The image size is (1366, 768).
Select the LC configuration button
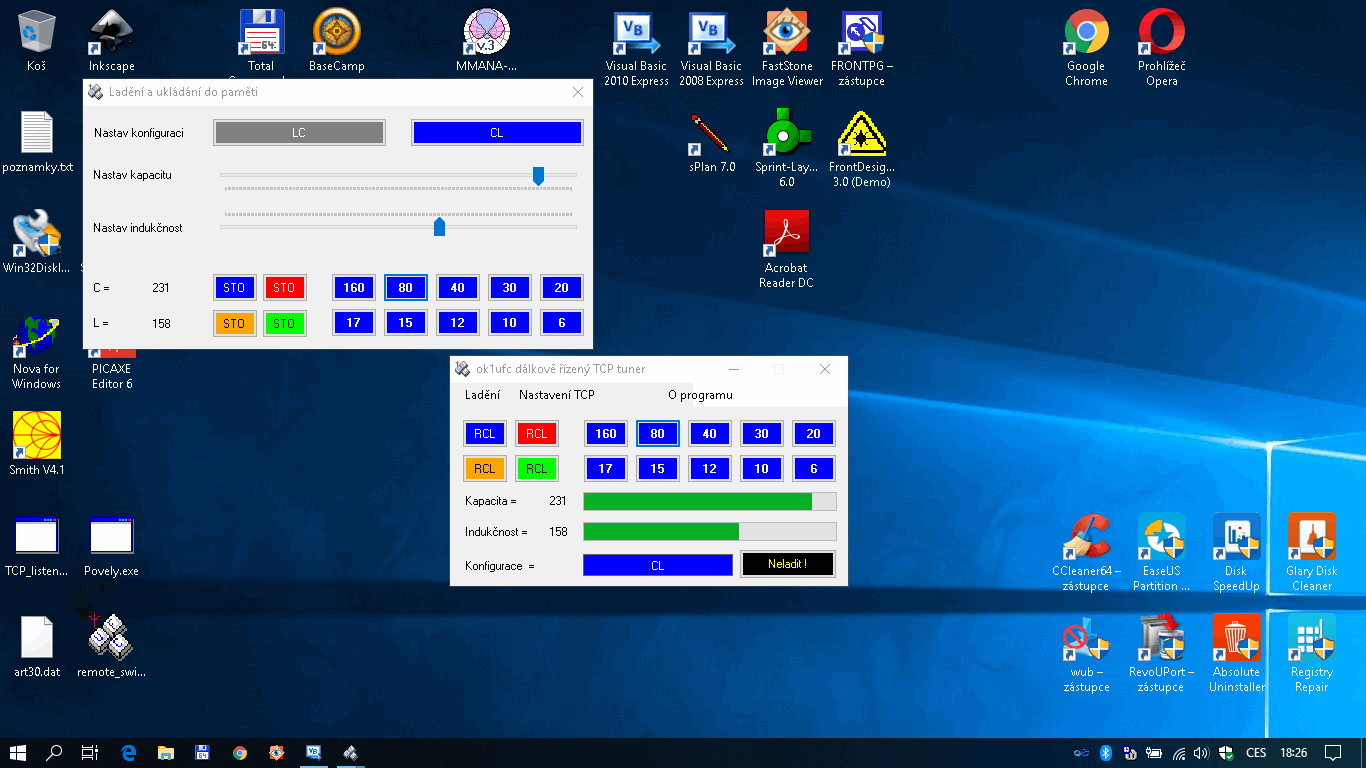click(299, 133)
